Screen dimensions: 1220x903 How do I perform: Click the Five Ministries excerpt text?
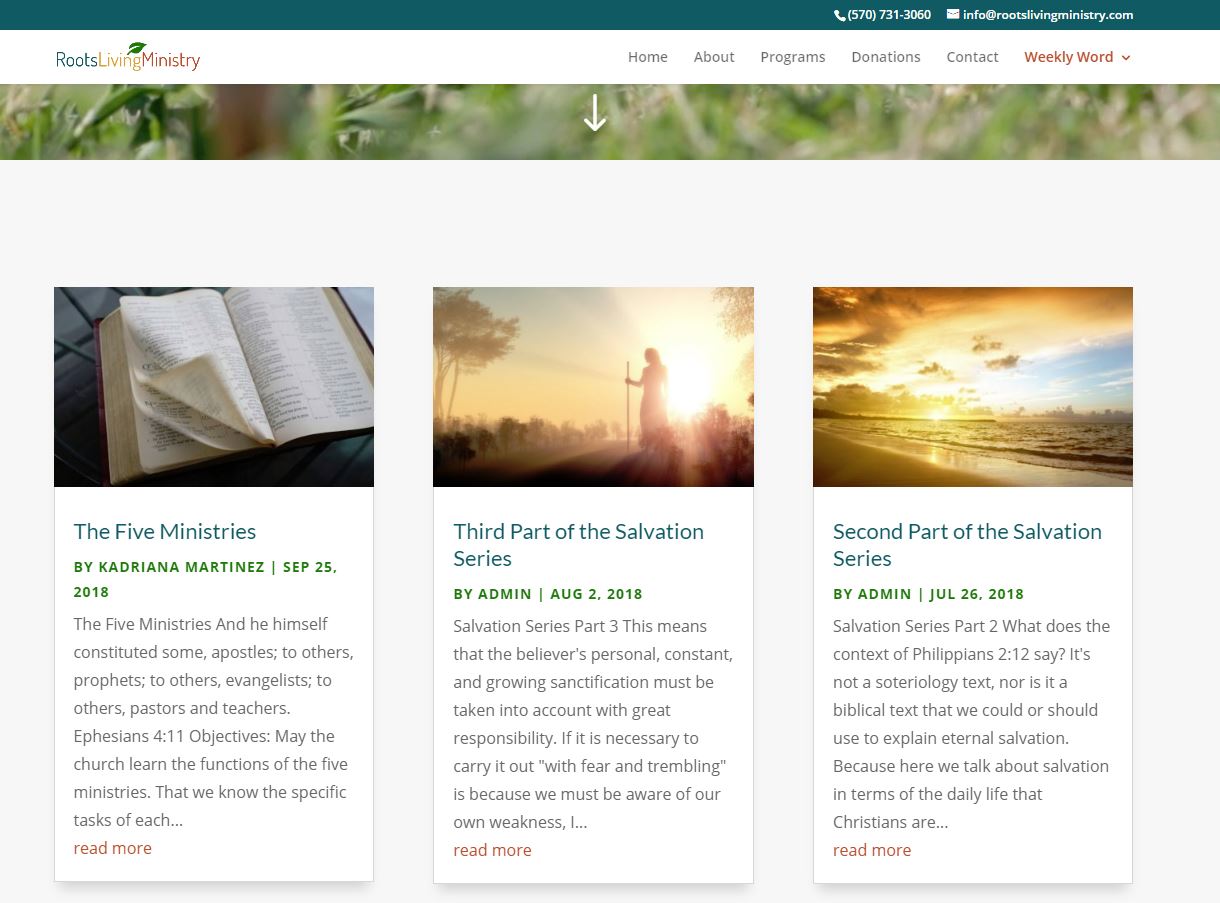click(x=213, y=722)
